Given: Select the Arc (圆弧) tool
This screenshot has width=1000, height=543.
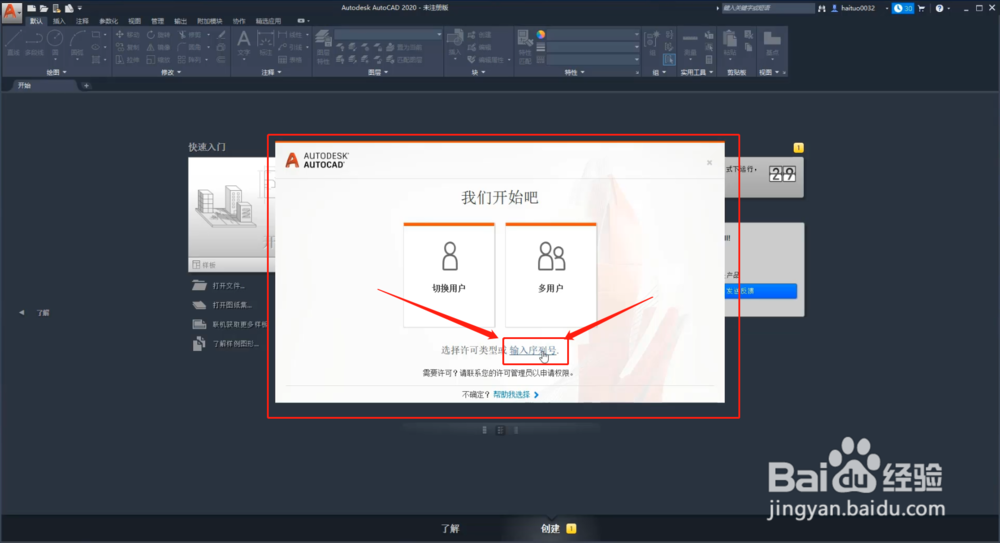Looking at the screenshot, I should coord(77,43).
